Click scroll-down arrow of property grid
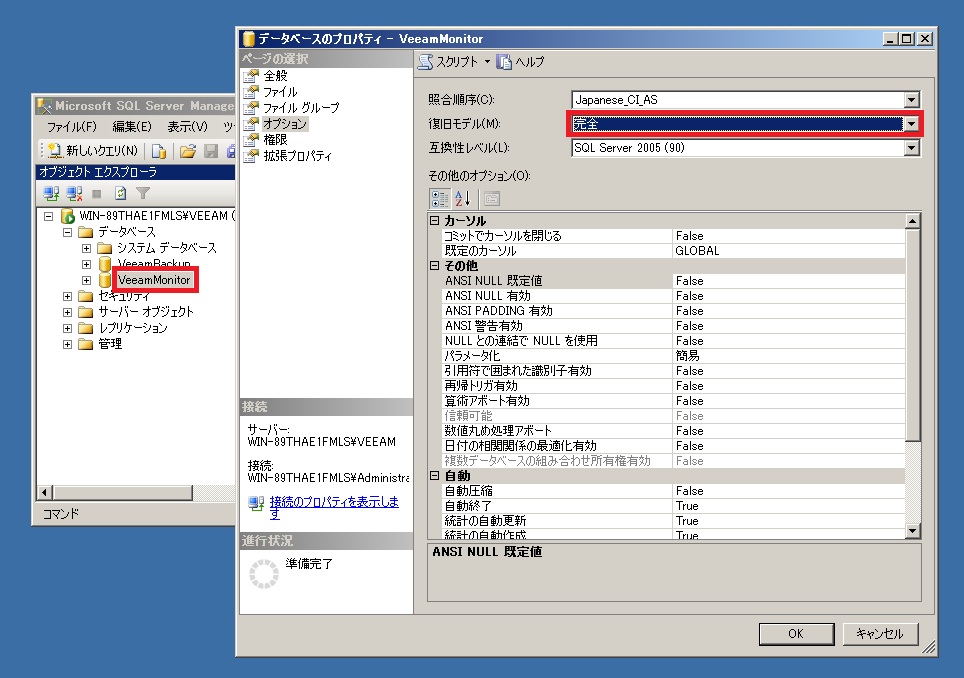The image size is (964, 678). click(912, 530)
